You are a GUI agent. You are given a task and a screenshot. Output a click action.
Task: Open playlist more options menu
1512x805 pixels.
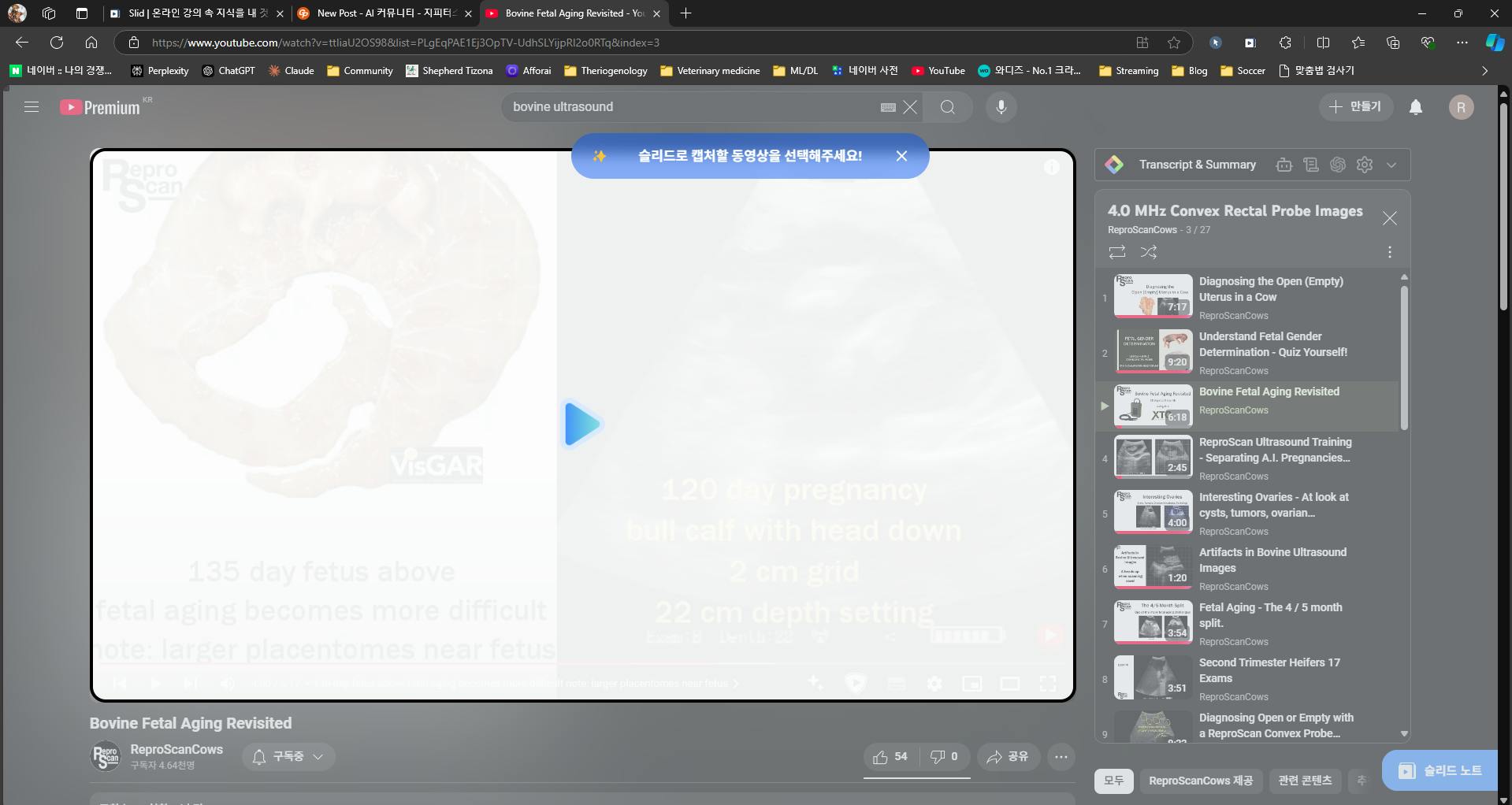(1390, 252)
